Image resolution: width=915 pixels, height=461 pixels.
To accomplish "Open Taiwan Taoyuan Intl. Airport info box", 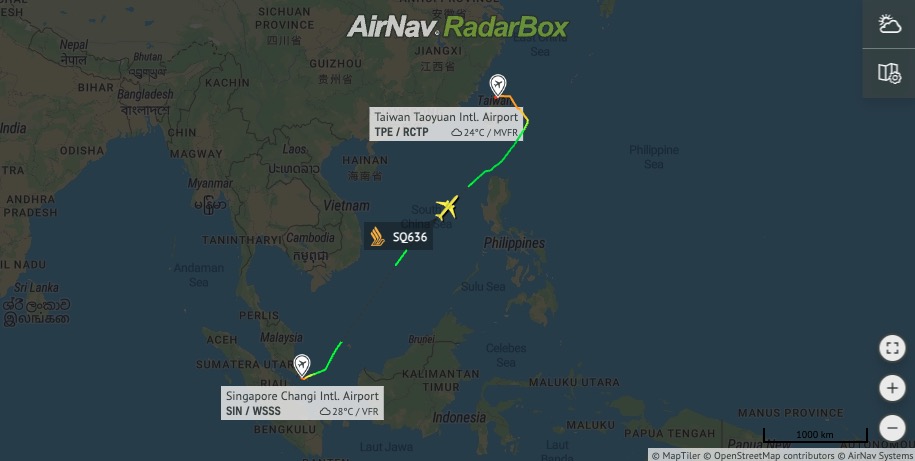I will point(446,124).
